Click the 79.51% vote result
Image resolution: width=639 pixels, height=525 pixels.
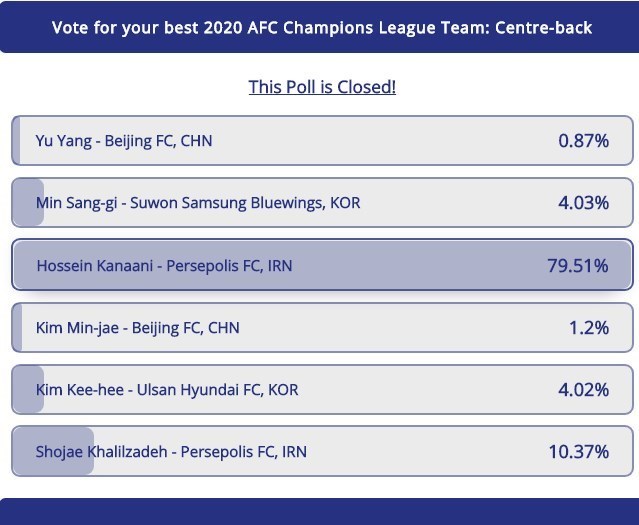point(578,265)
